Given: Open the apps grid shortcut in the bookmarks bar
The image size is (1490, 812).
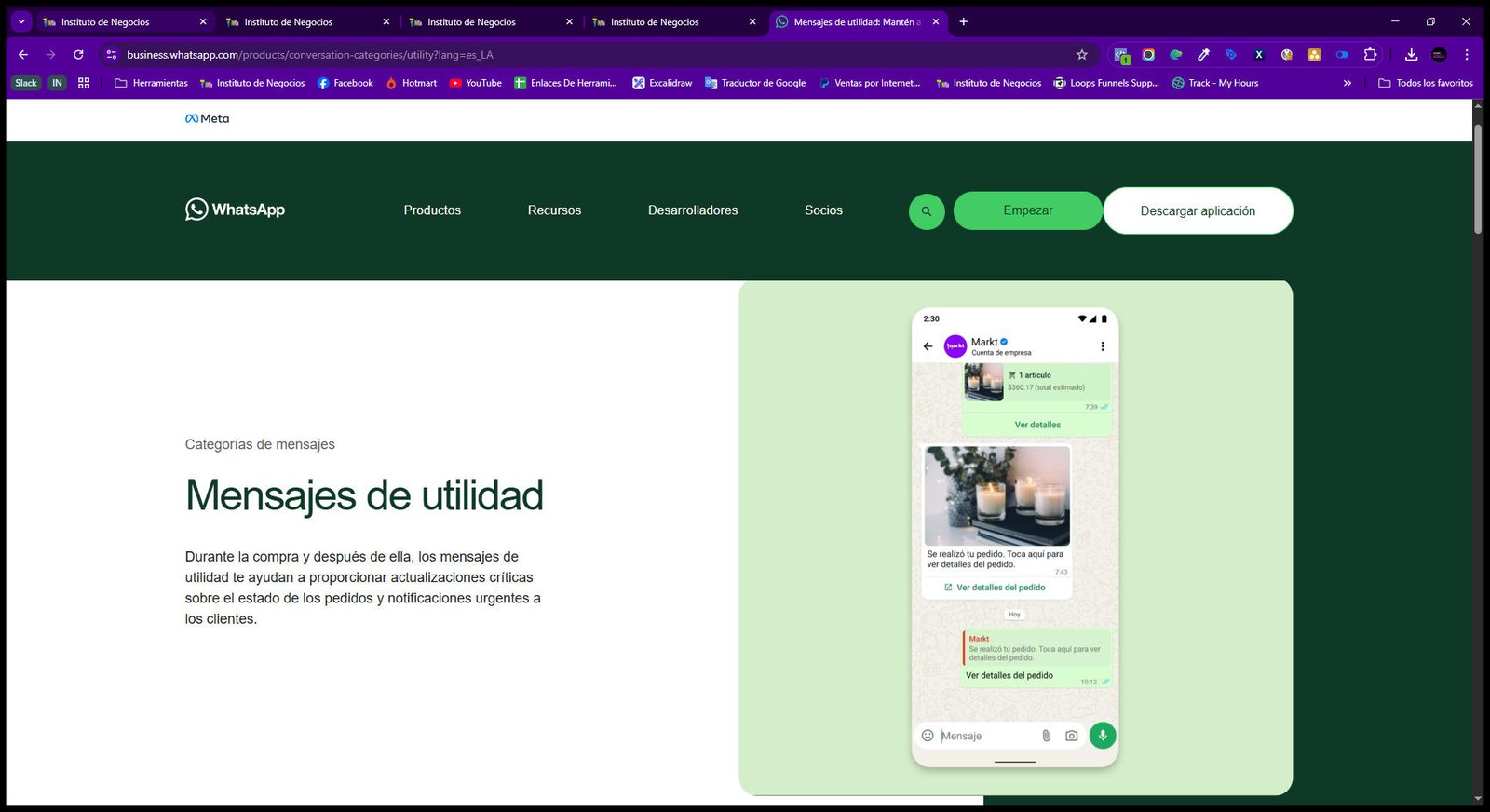Looking at the screenshot, I should [84, 83].
